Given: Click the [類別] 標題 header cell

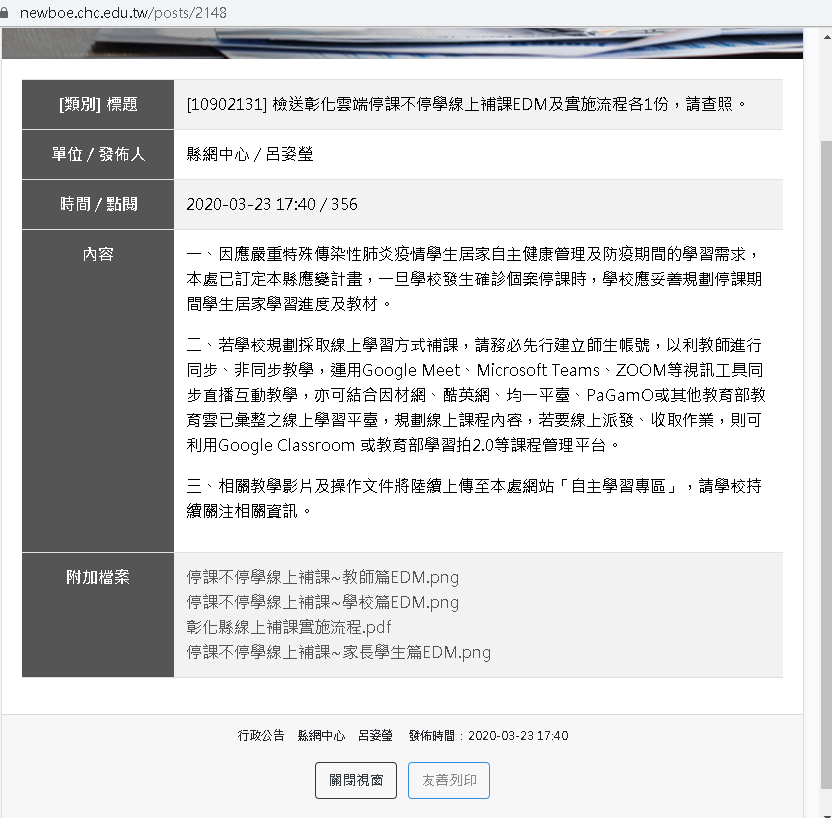Looking at the screenshot, I should click(x=98, y=105).
